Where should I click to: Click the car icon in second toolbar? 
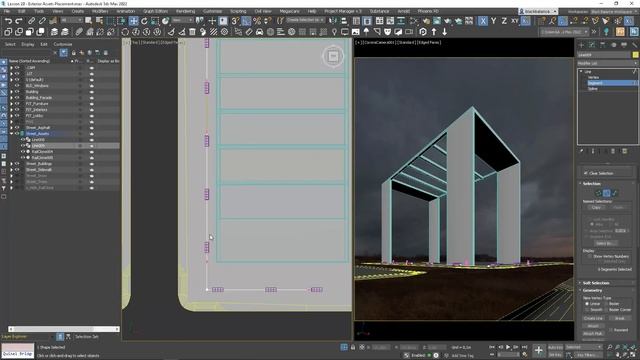coord(260,32)
